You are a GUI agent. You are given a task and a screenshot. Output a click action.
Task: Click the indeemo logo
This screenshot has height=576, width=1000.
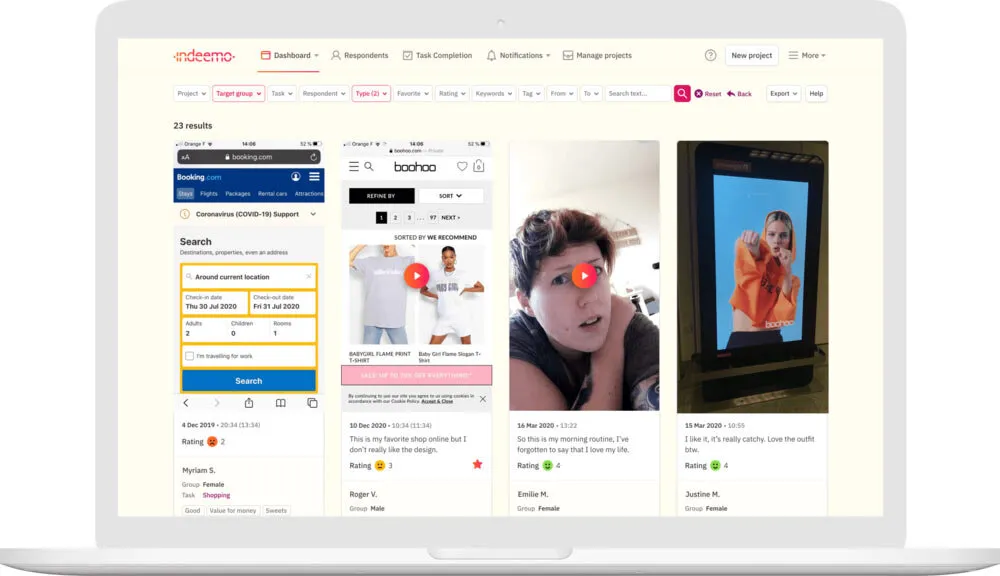pos(204,55)
